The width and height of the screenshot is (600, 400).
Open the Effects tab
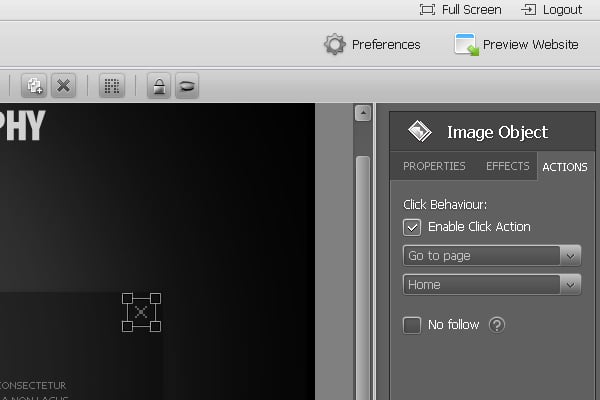click(x=507, y=166)
